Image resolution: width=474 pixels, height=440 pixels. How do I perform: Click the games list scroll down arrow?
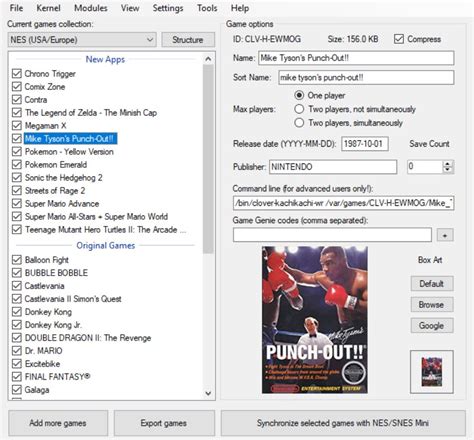[208, 393]
